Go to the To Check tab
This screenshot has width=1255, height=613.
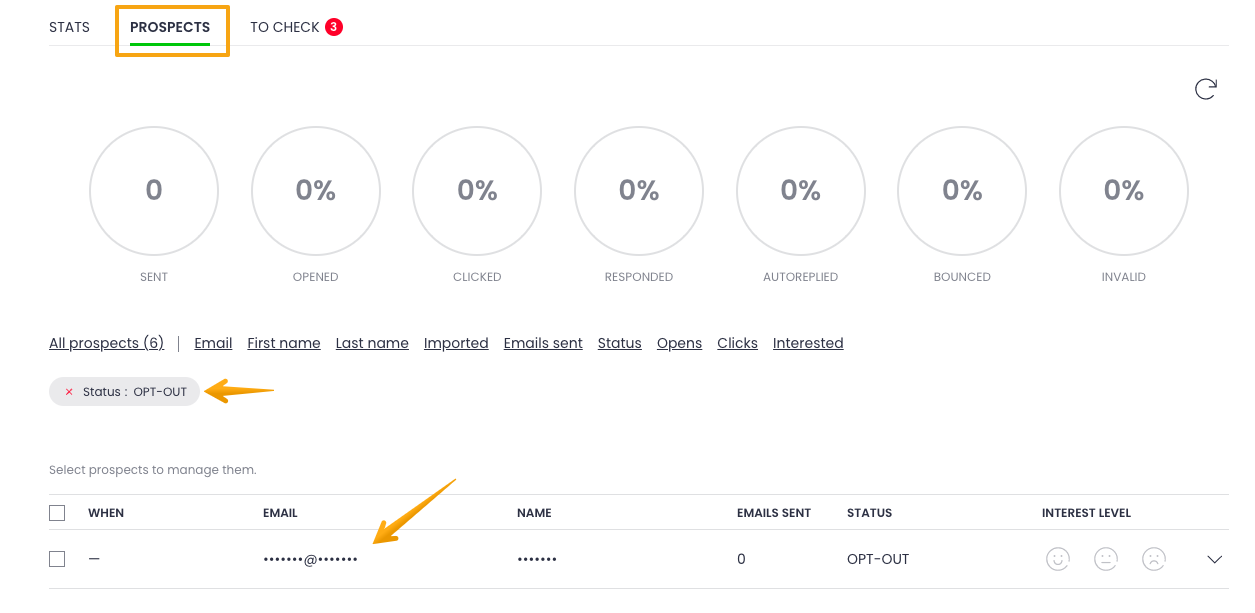click(284, 27)
